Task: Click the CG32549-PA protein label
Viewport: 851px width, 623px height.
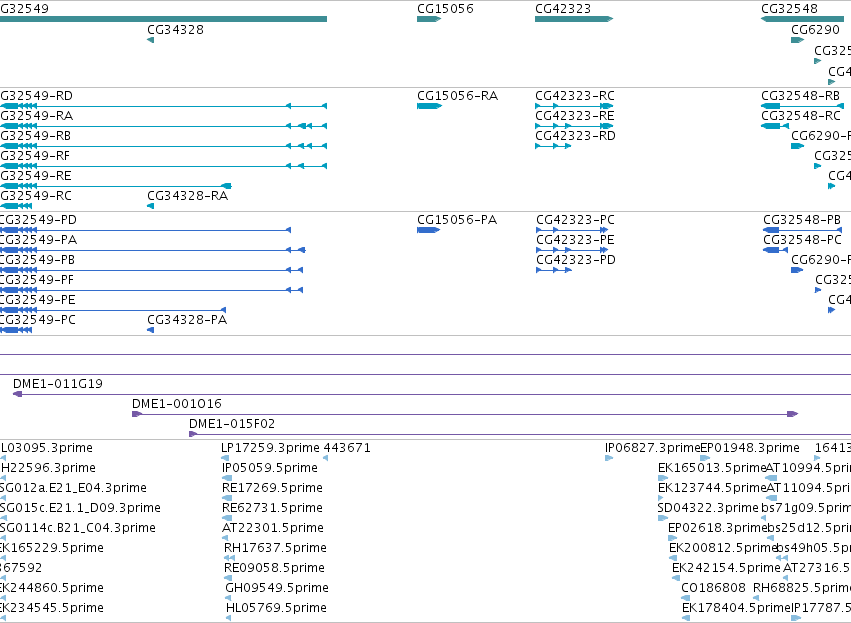Action: point(39,240)
